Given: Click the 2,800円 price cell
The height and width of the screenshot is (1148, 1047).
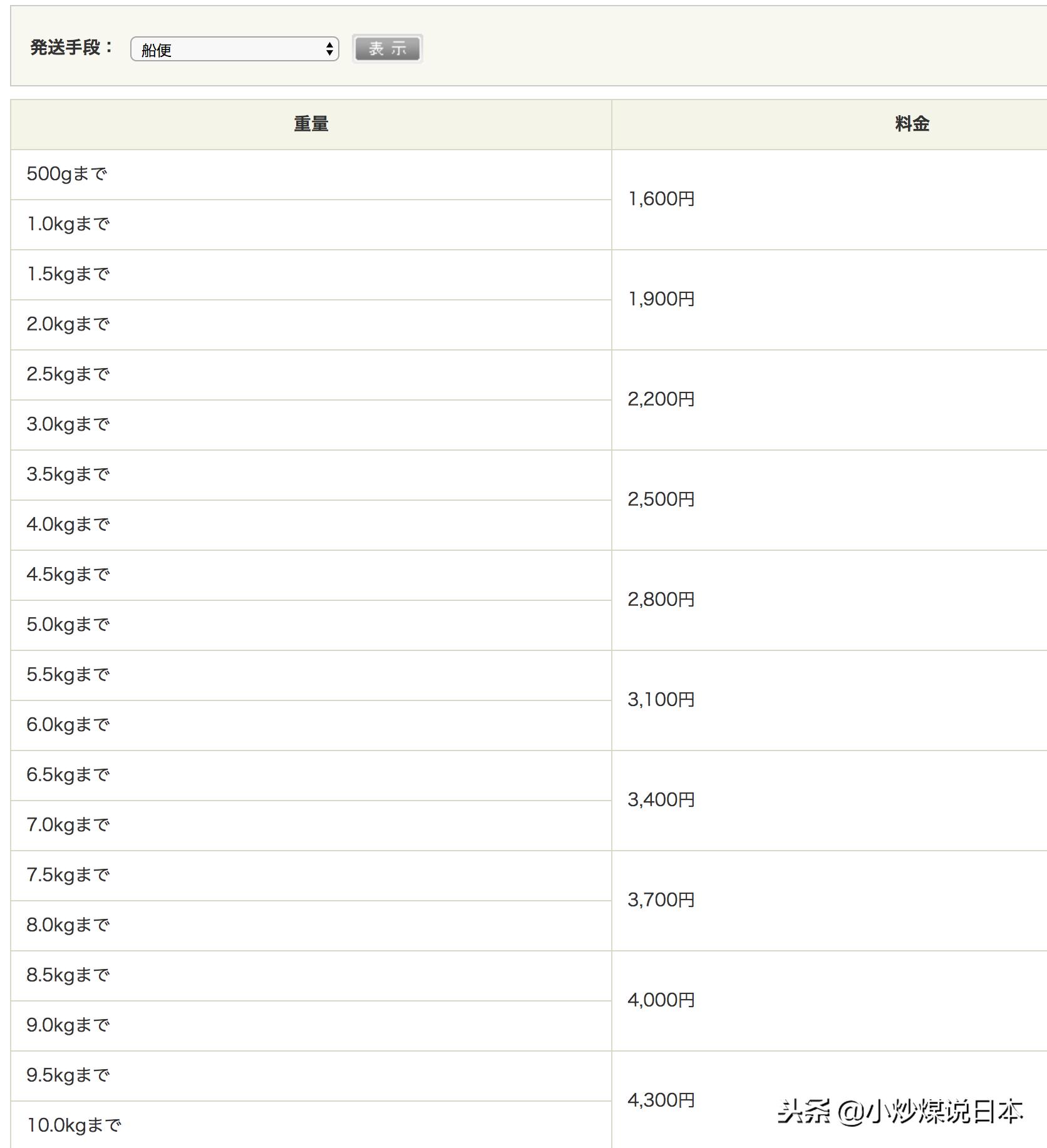Looking at the screenshot, I should (661, 600).
